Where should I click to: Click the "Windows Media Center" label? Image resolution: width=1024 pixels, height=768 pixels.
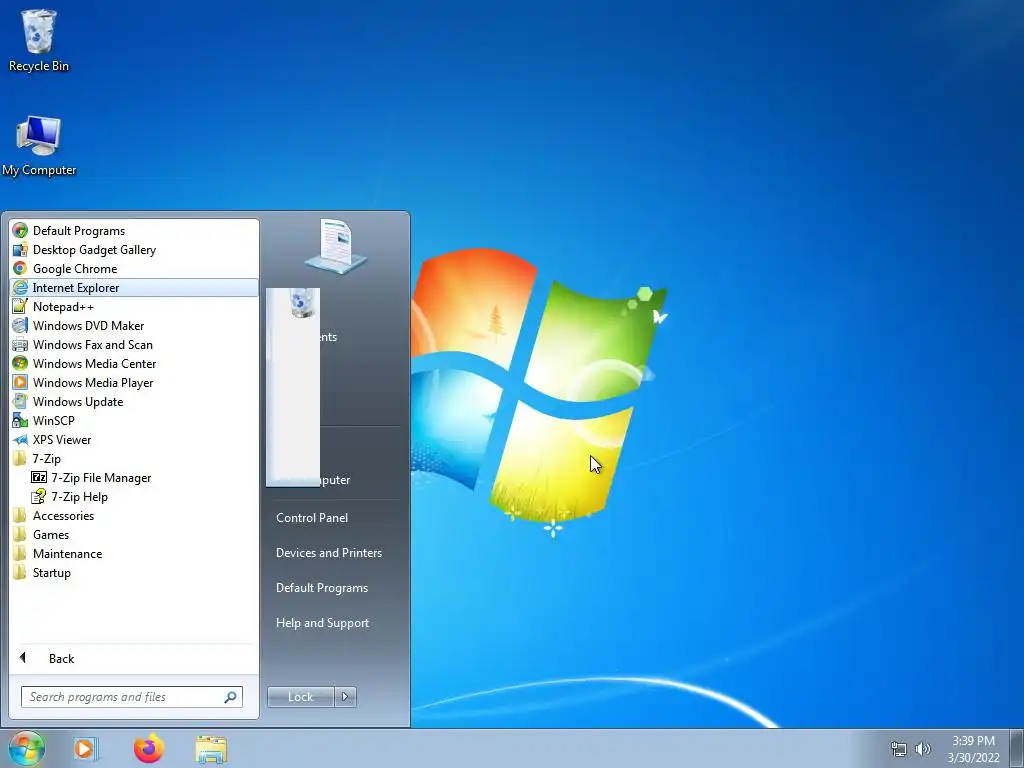point(95,363)
